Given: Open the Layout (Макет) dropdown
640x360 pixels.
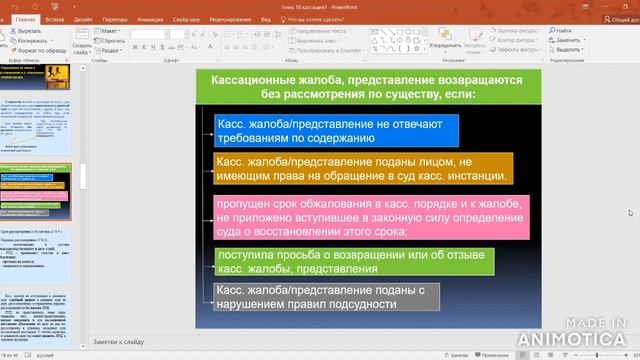Looking at the screenshot, I should pyautogui.click(x=107, y=31).
